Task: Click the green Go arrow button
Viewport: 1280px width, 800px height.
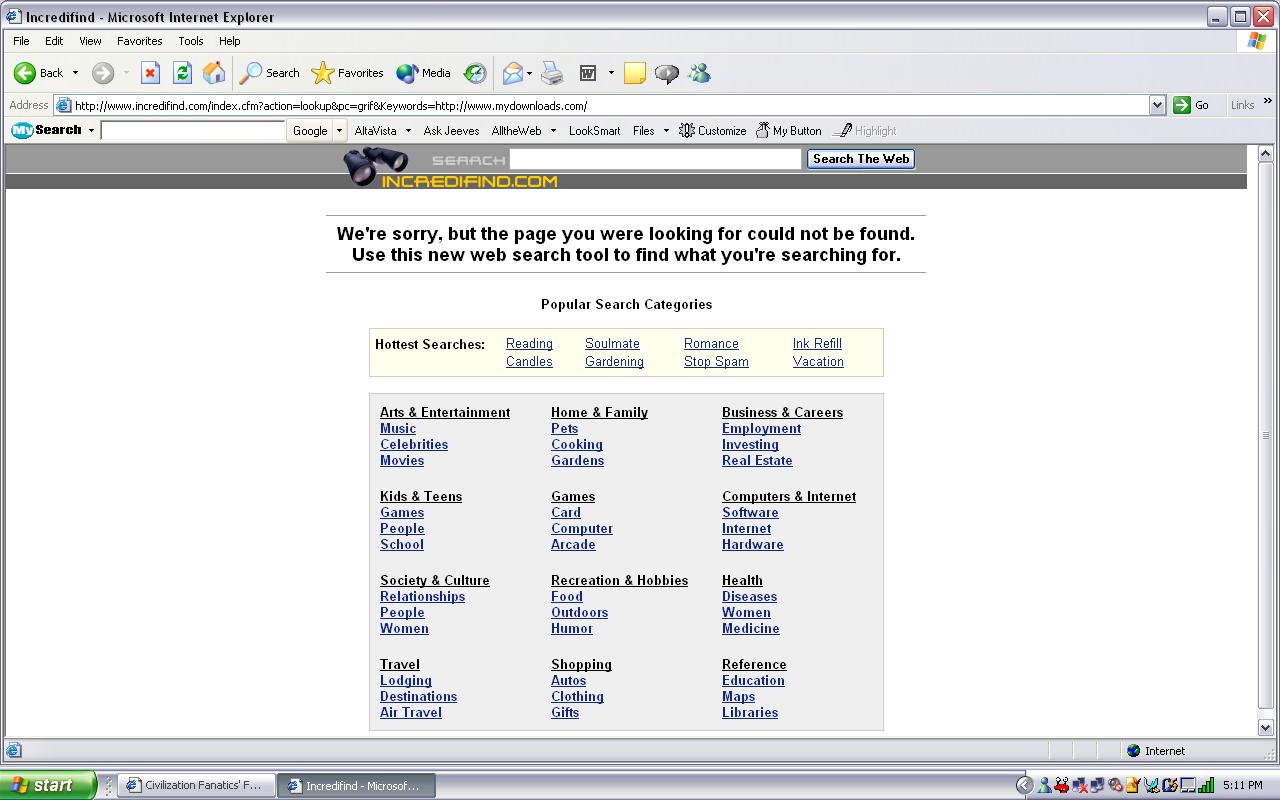Action: coord(1192,105)
